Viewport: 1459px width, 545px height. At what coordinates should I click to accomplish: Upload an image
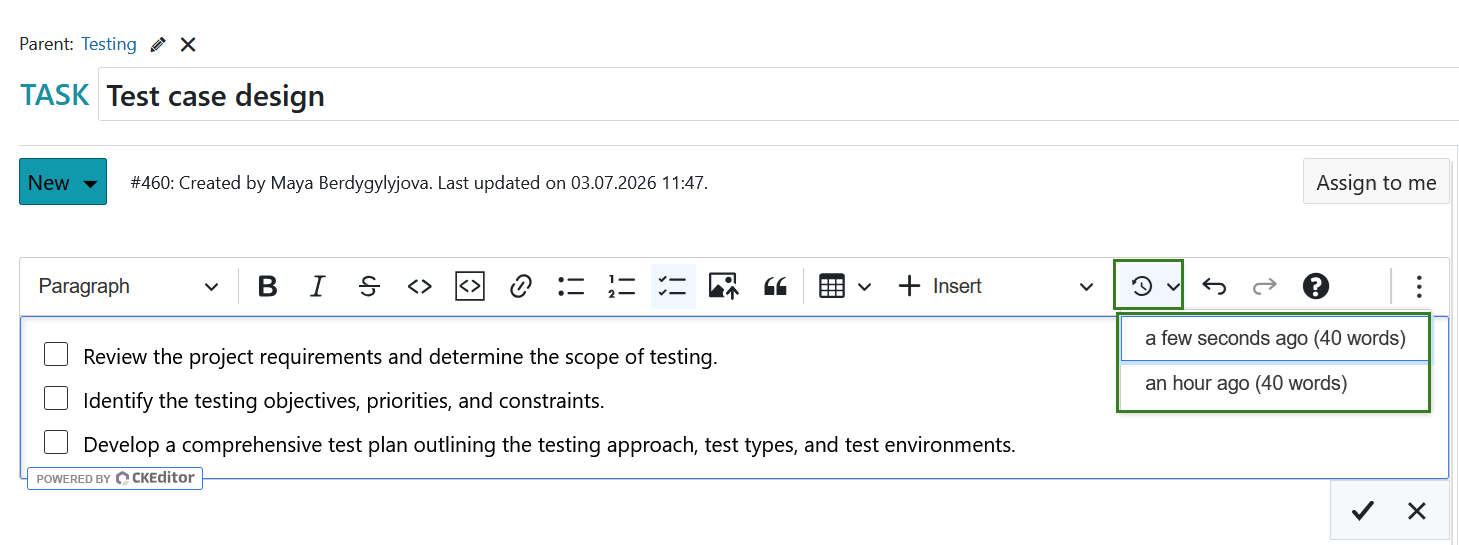723,286
